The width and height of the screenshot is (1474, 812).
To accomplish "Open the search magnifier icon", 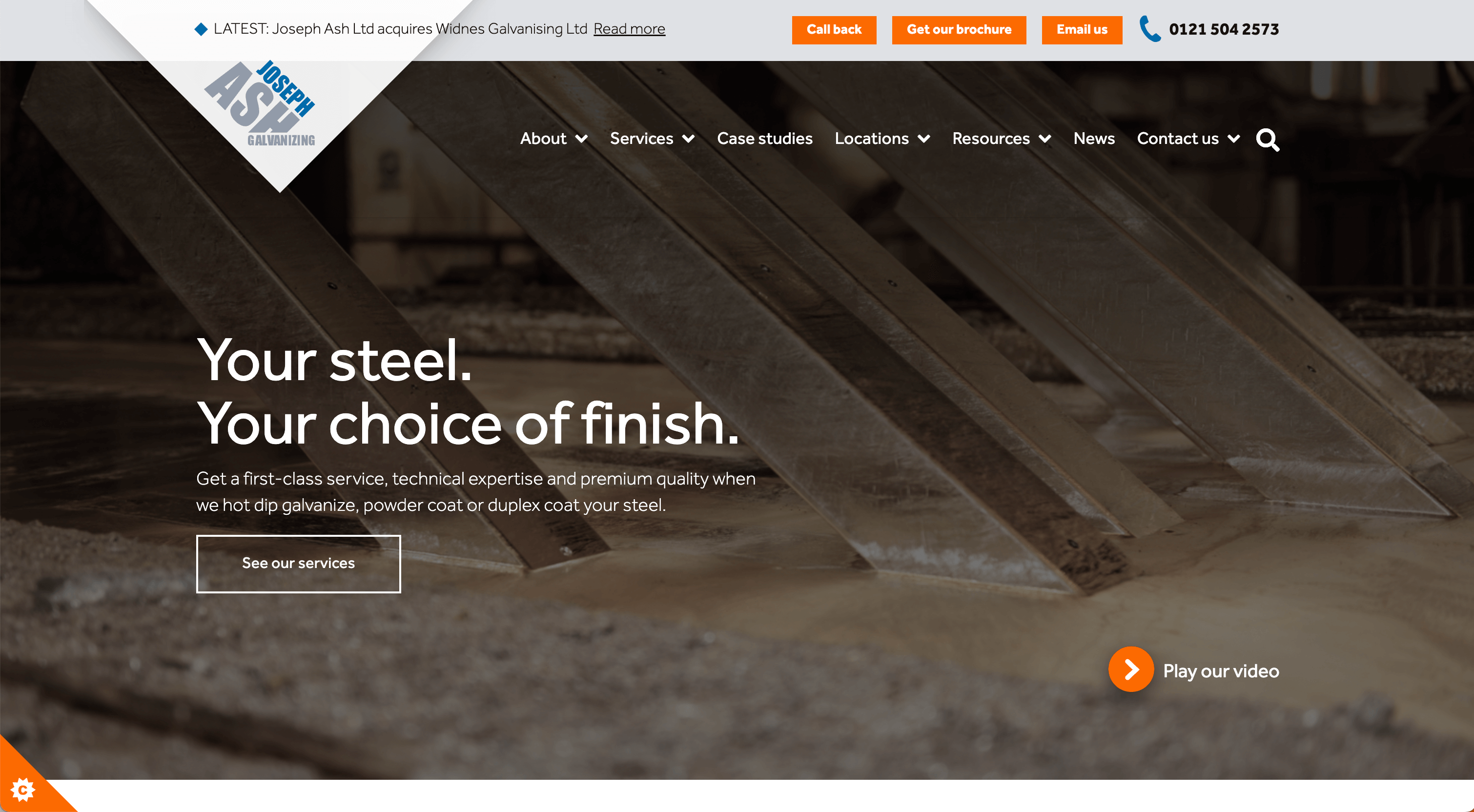I will point(1268,140).
